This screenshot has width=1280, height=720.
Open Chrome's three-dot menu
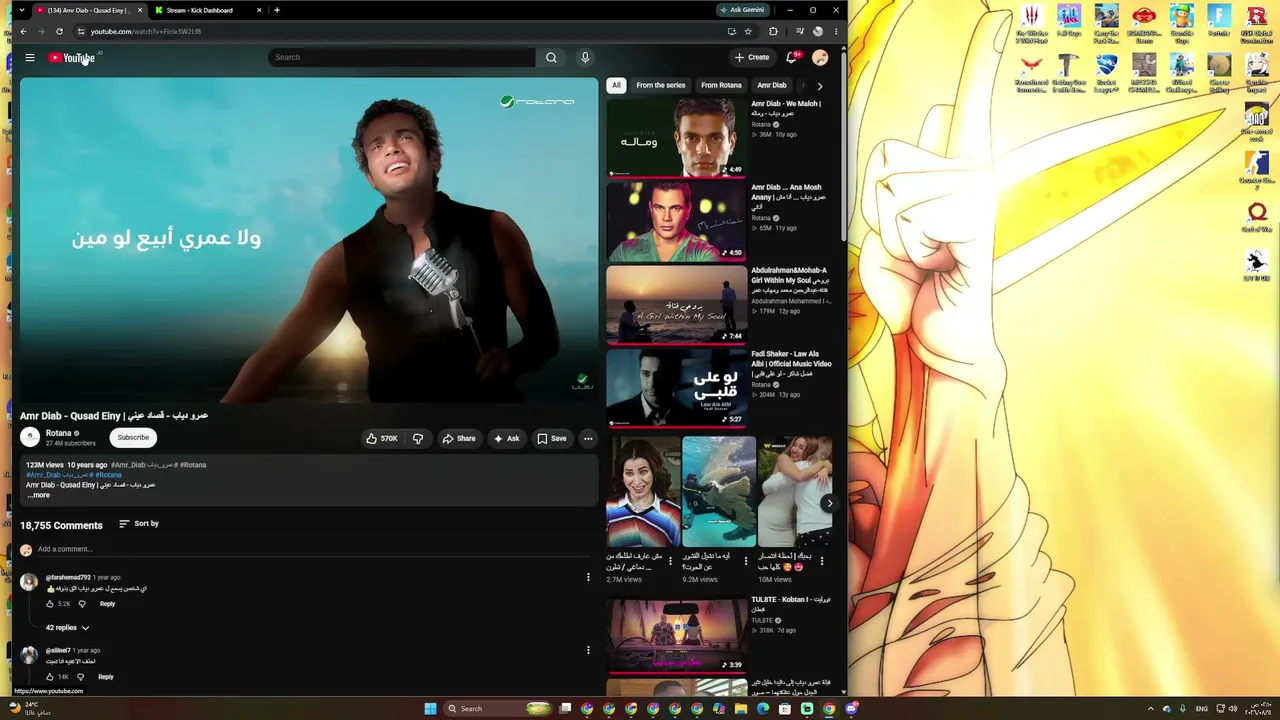(x=836, y=31)
